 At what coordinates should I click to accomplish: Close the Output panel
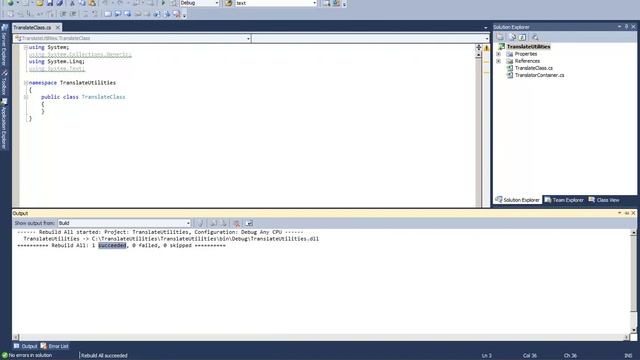click(633, 213)
